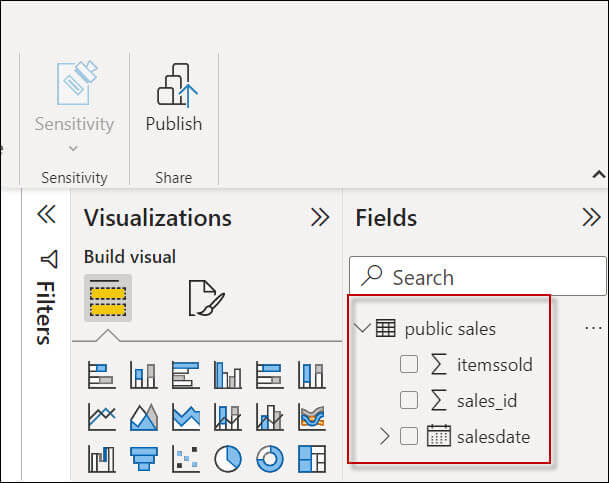Insert a funnel chart visual
The height and width of the screenshot is (483, 609).
[143, 458]
